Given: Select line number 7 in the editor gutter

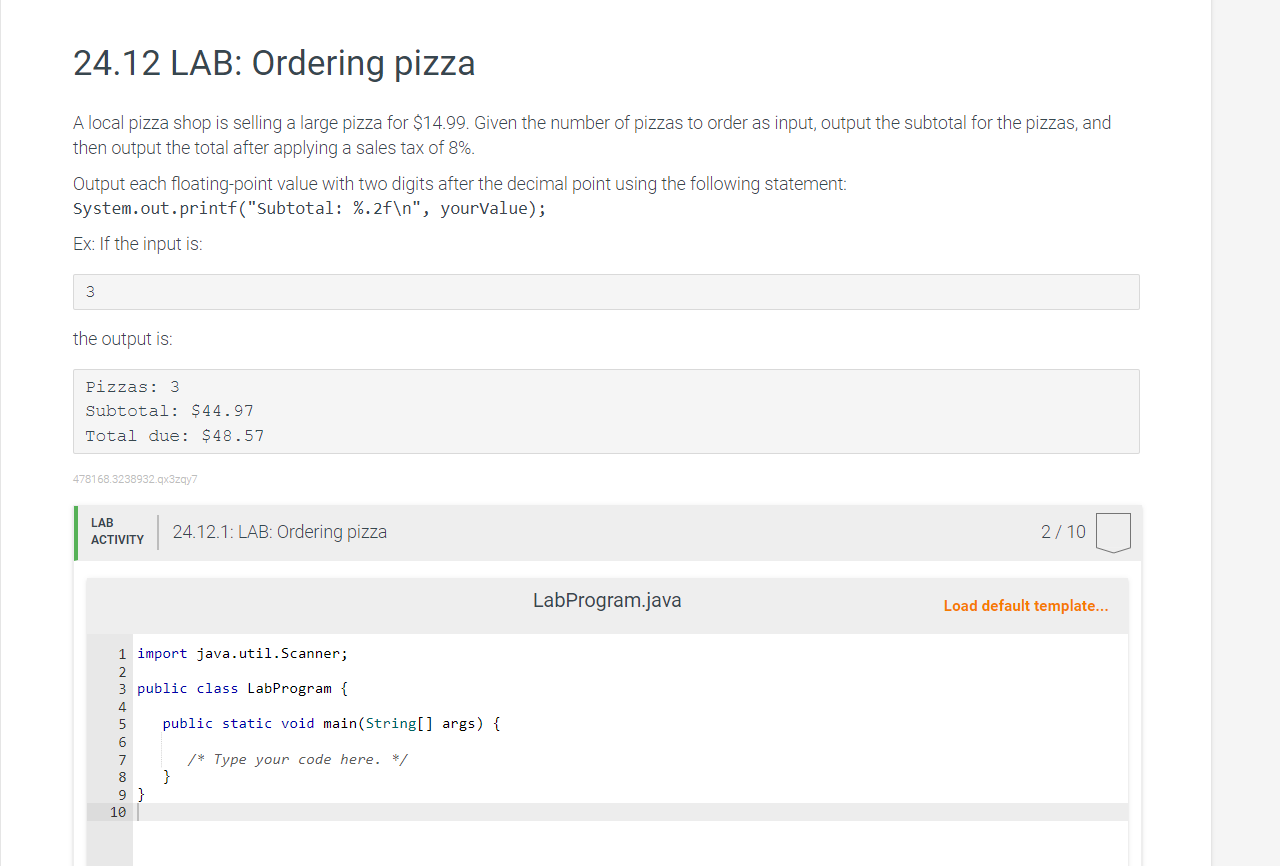Looking at the screenshot, I should pyautogui.click(x=122, y=760).
